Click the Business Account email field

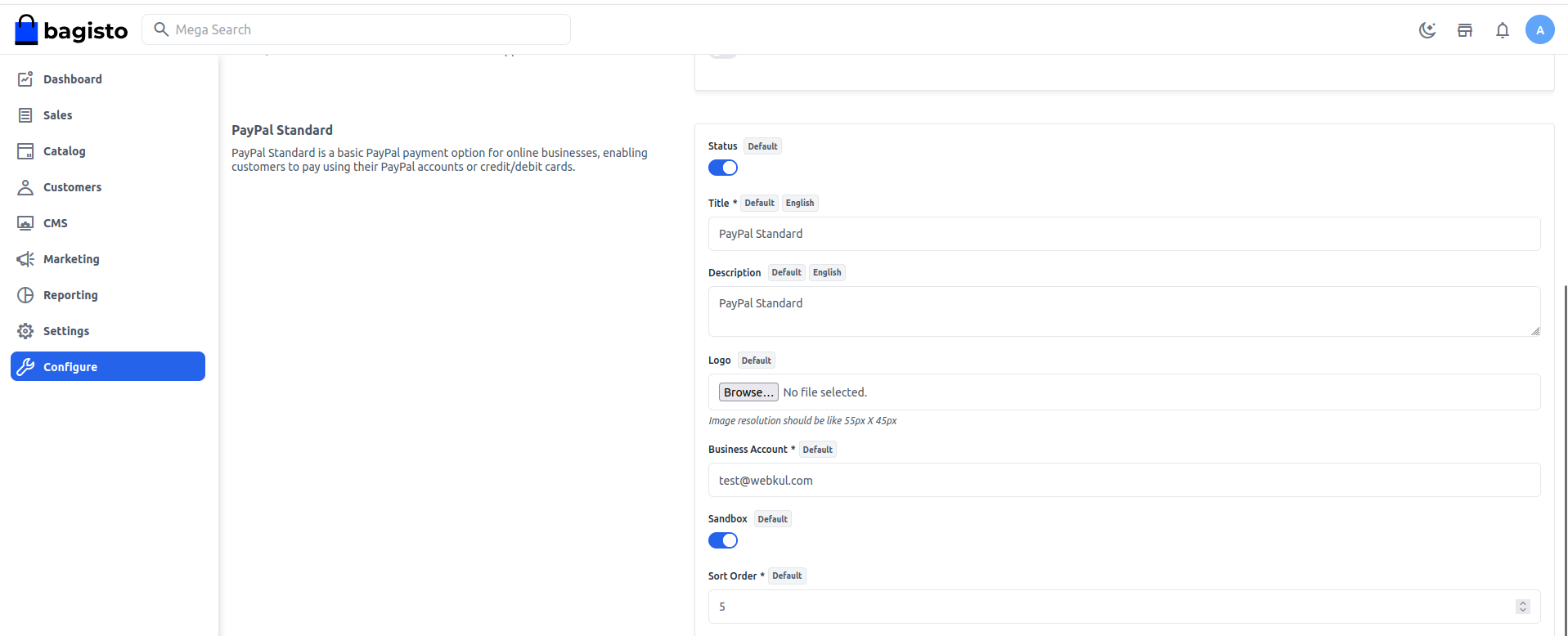[1124, 480]
